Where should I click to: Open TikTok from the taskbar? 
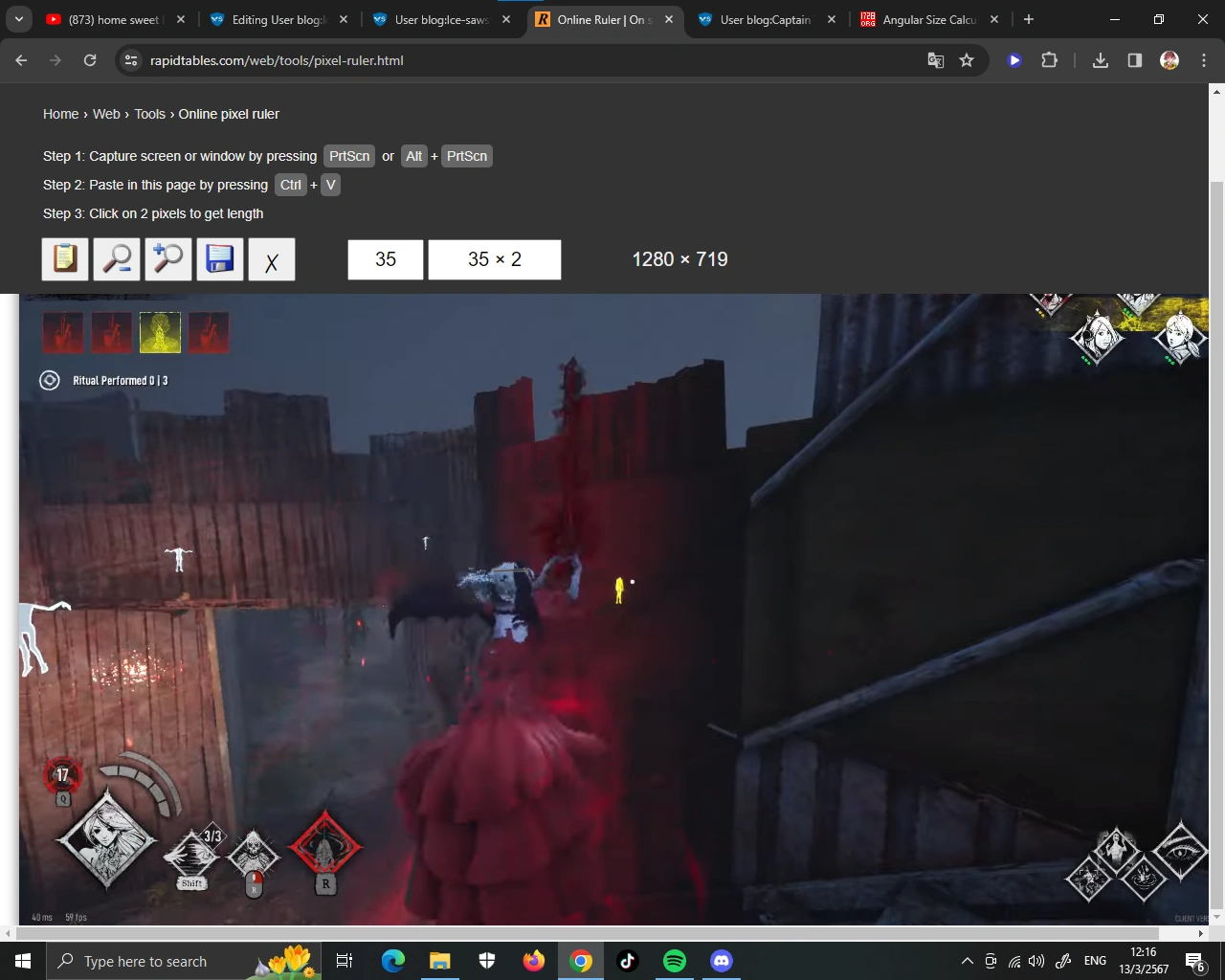pyautogui.click(x=628, y=961)
